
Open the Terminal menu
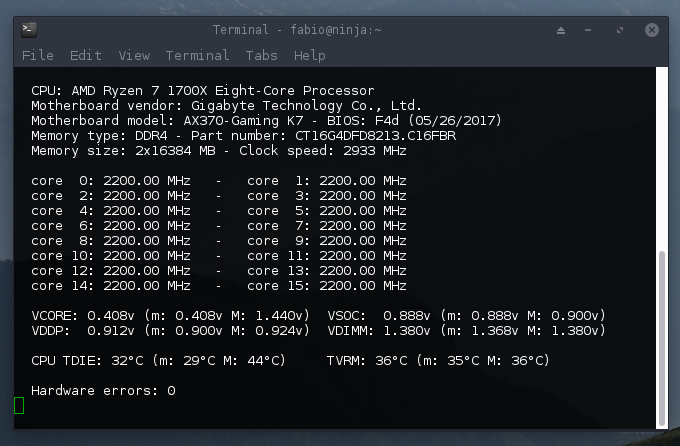click(197, 56)
